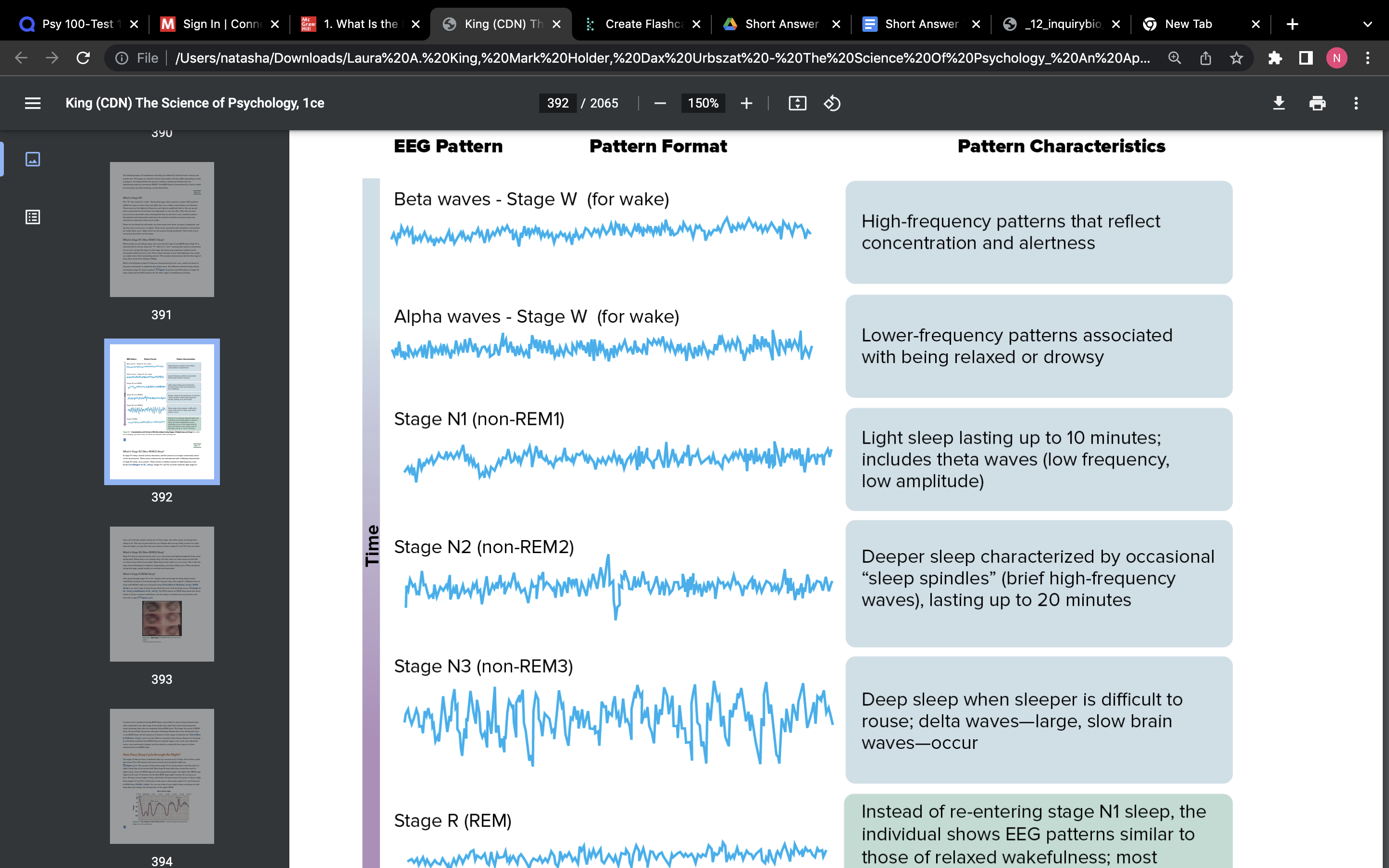
Task: Click the fit to page icon
Action: click(797, 103)
